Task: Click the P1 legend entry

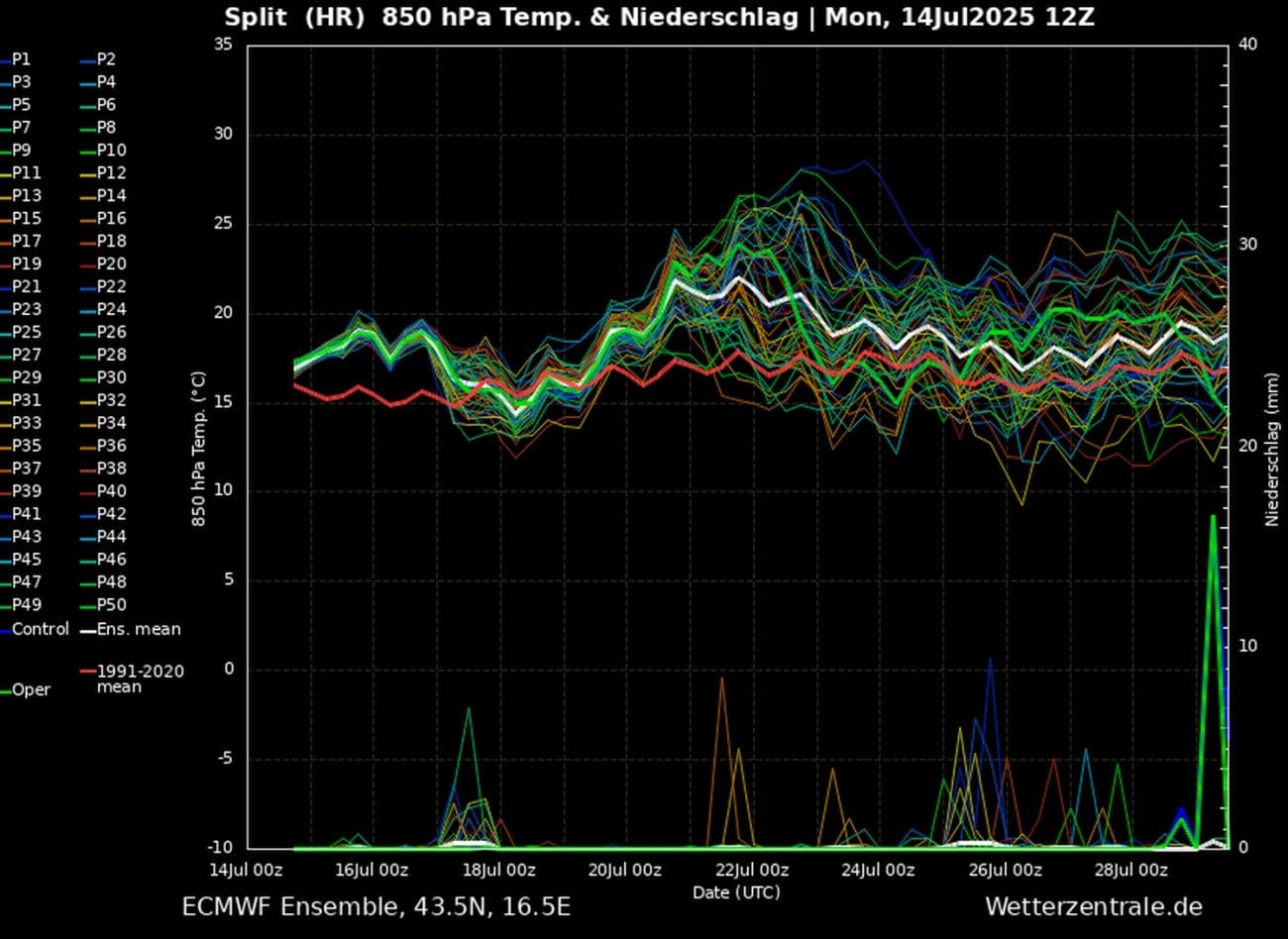Action: [x=21, y=59]
